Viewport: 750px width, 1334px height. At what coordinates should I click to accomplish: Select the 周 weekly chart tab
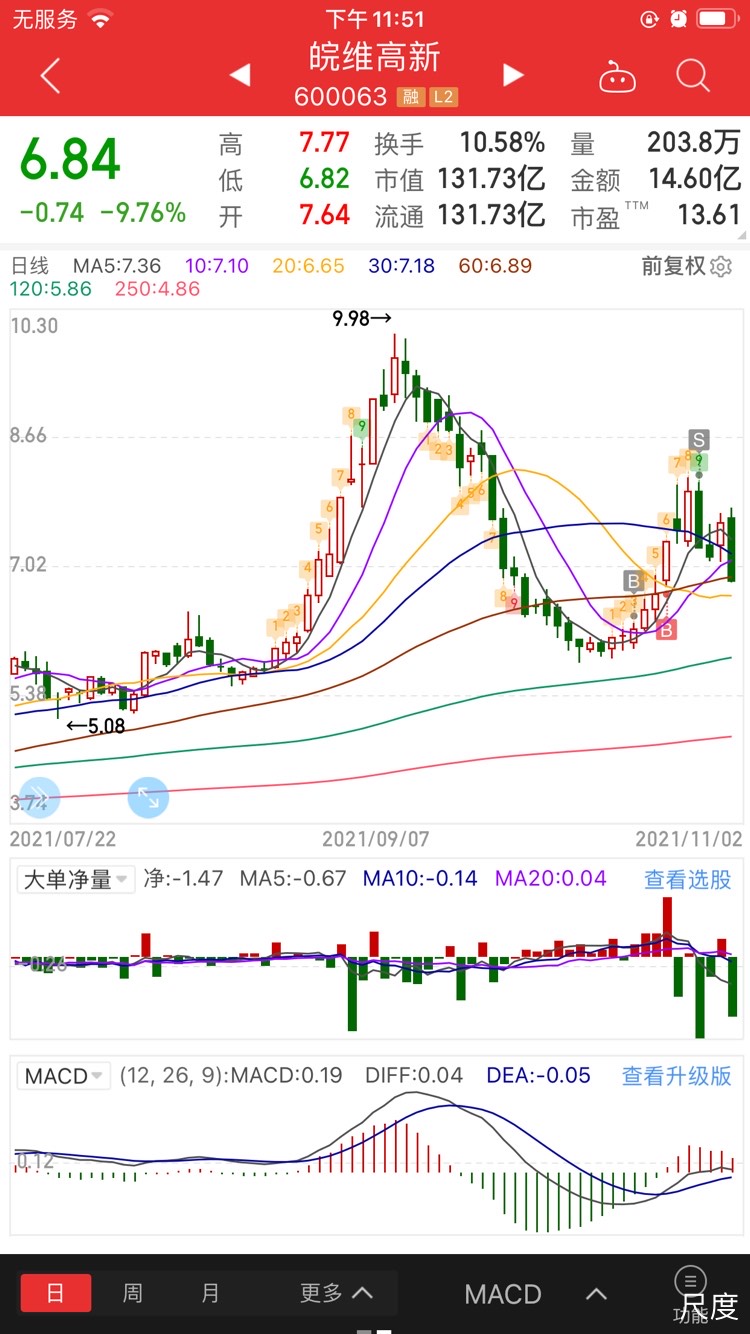132,1293
